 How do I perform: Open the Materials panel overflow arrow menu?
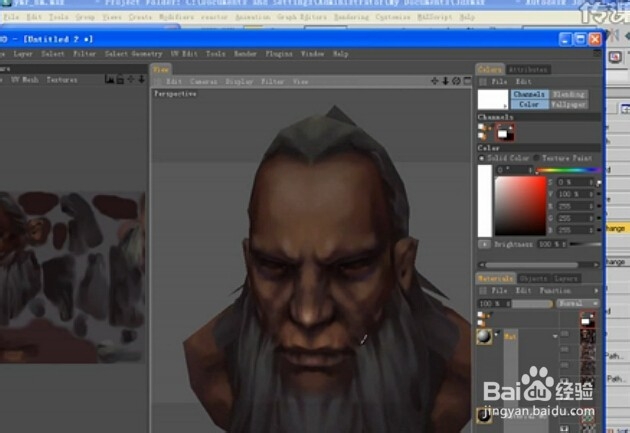click(596, 290)
